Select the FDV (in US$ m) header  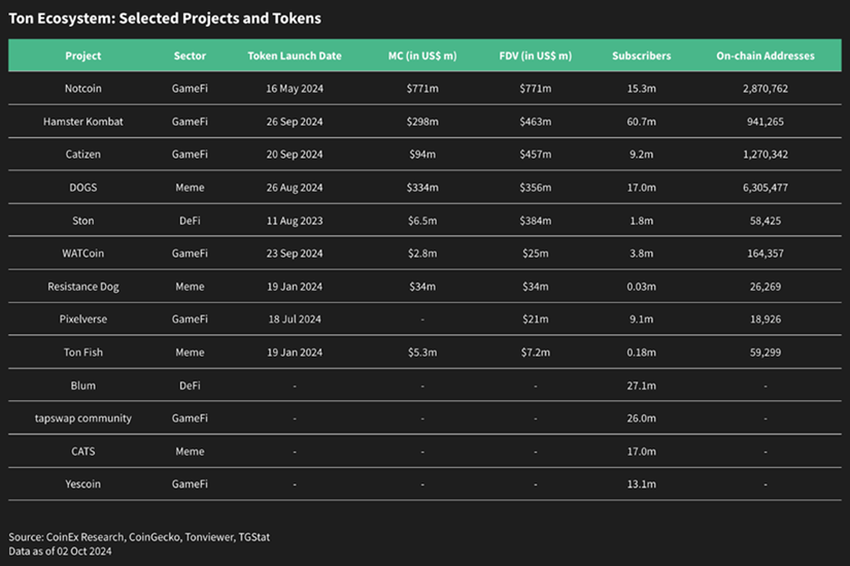click(x=536, y=56)
